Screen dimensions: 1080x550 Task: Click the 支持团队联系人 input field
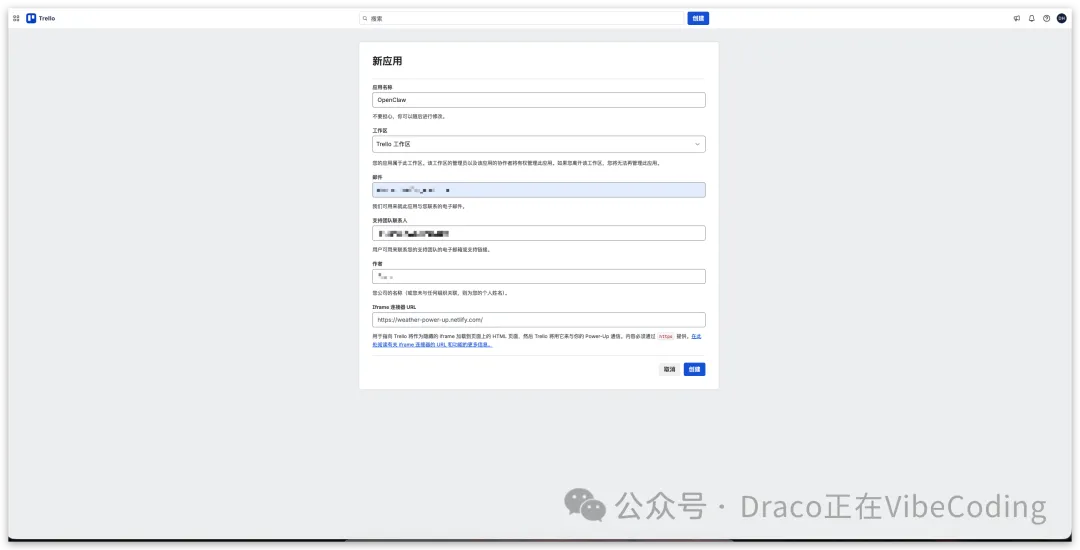click(538, 233)
